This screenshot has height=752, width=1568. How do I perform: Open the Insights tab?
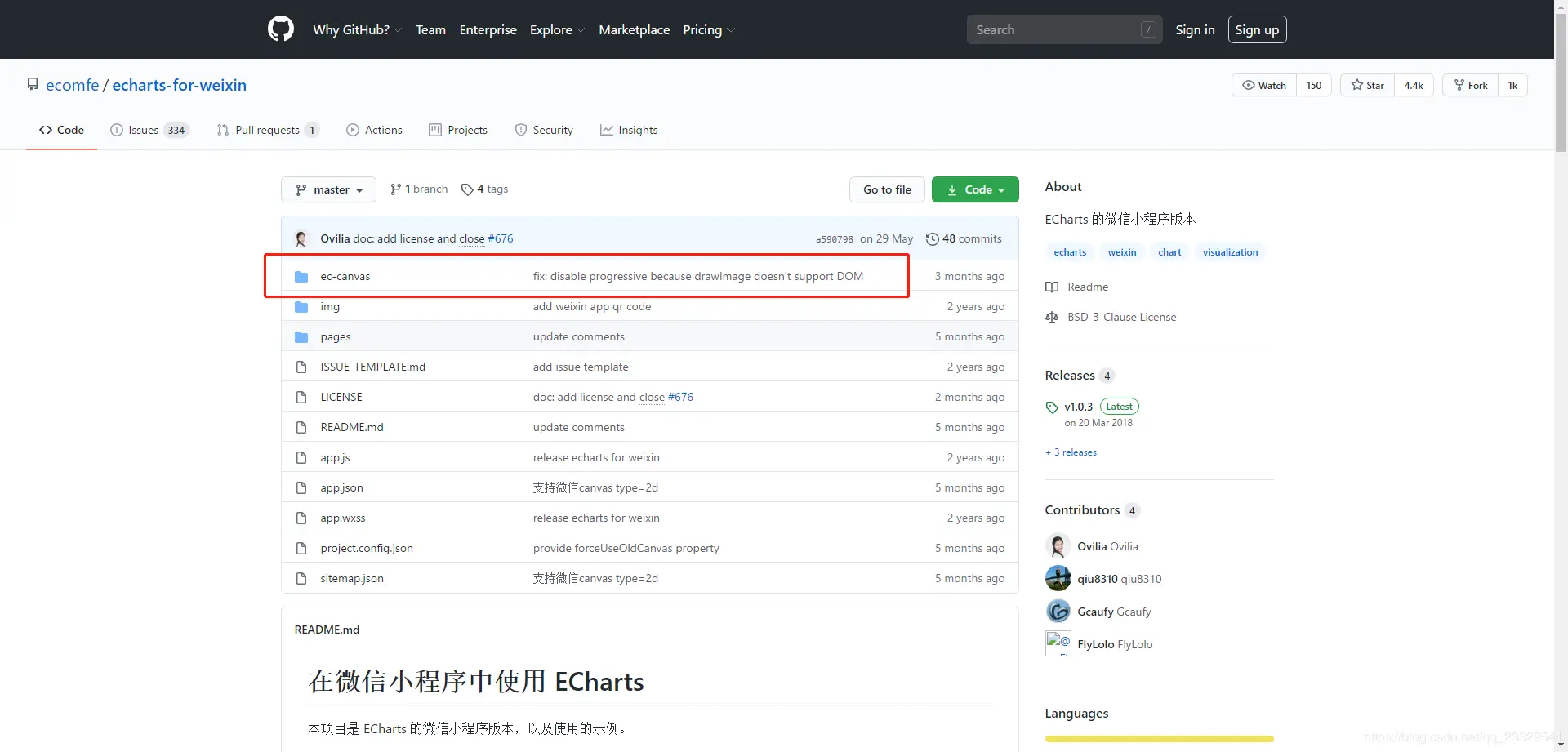click(x=629, y=130)
